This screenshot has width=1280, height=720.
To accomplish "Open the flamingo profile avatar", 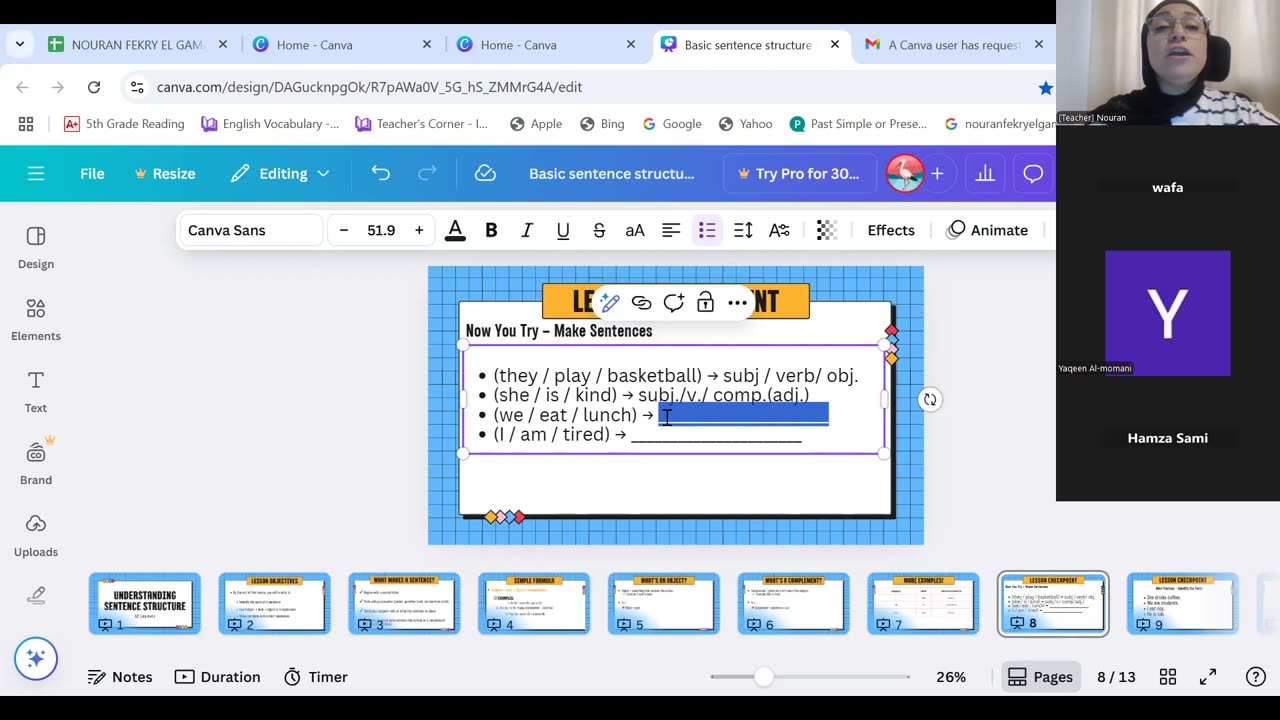I will pyautogui.click(x=905, y=173).
